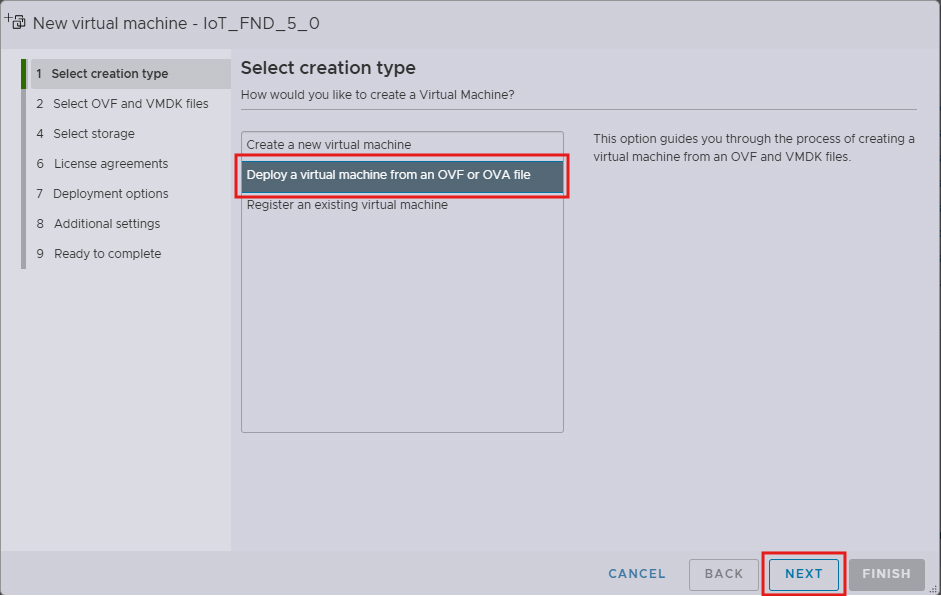941x596 pixels.
Task: Click the Back button
Action: point(724,574)
